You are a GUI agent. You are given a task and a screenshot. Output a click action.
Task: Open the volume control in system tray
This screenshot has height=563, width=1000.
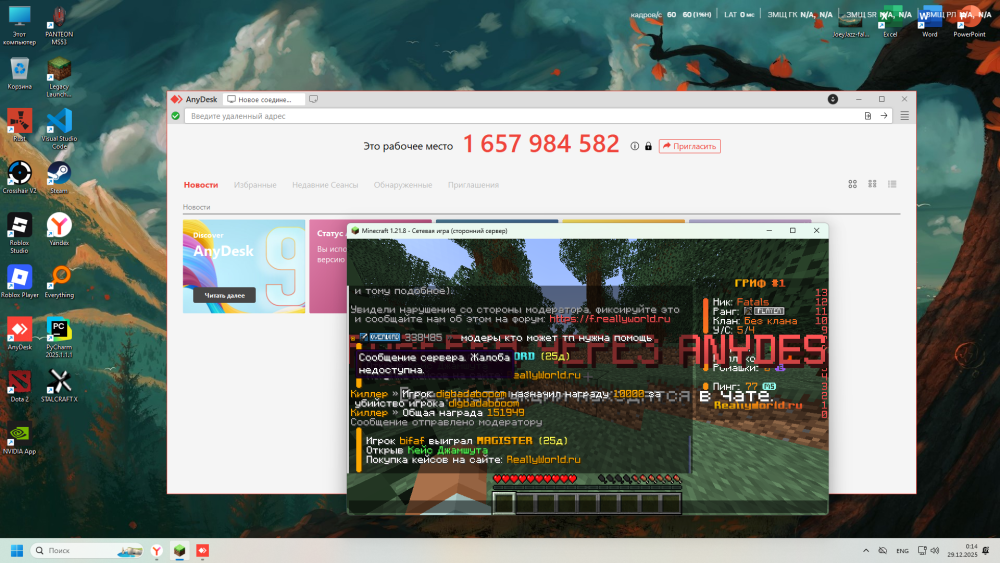(x=935, y=550)
